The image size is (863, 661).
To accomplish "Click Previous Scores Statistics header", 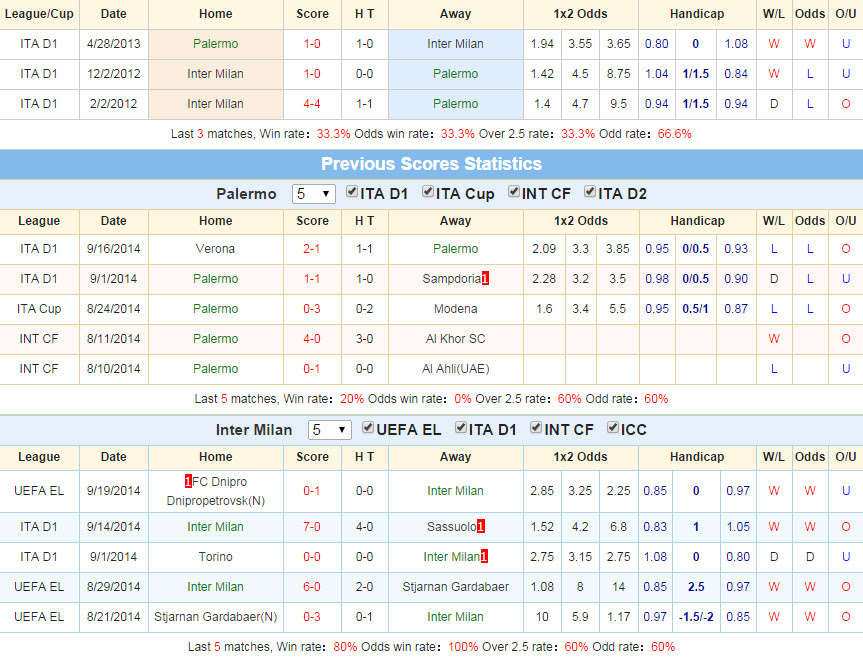I will [432, 163].
